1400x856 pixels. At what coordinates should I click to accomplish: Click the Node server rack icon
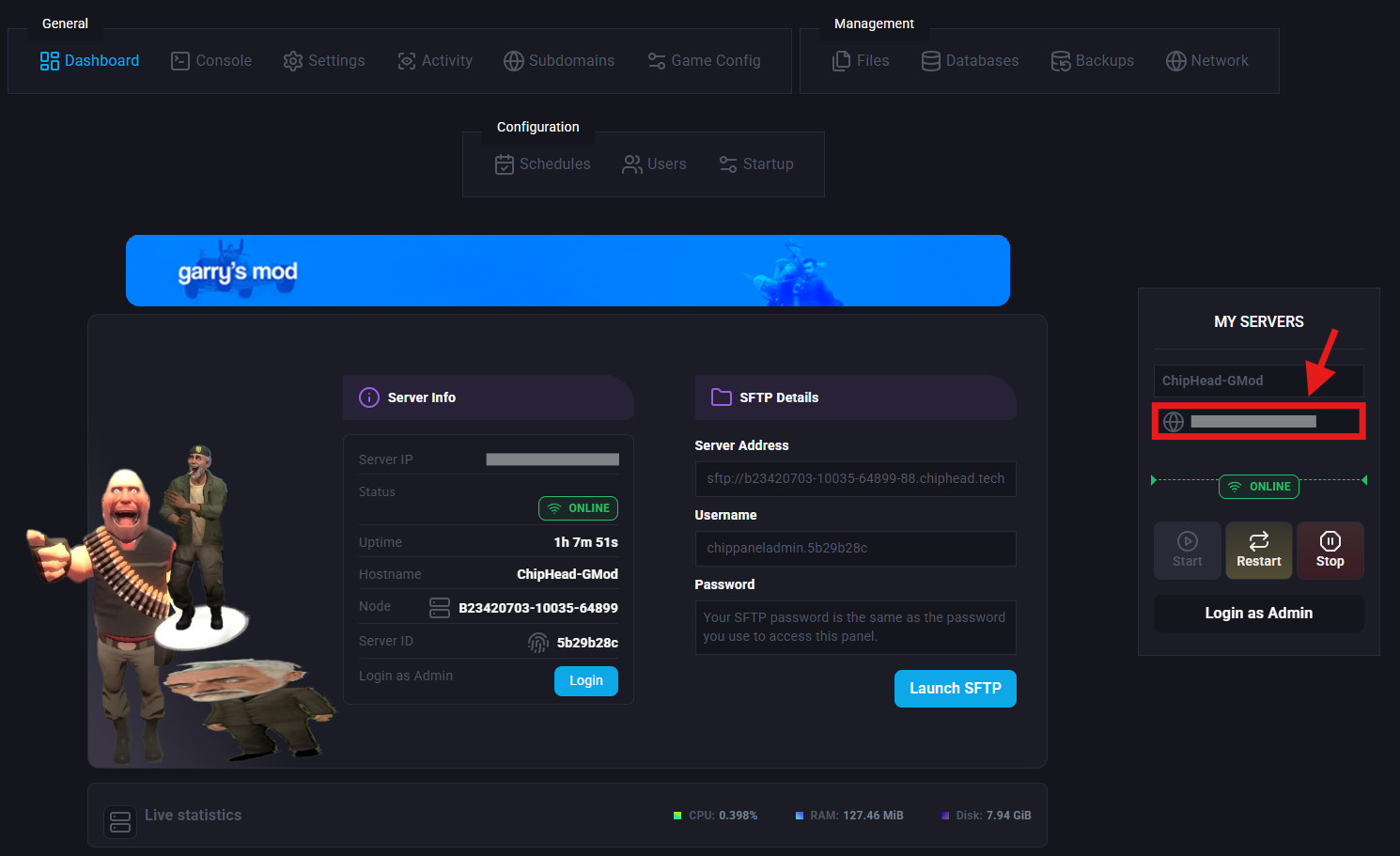point(440,608)
